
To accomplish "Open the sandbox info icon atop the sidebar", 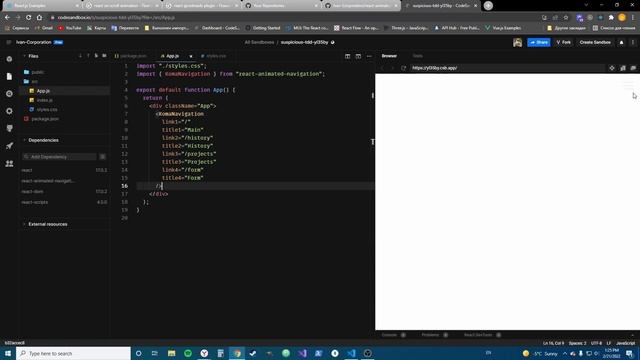I will [x=9, y=59].
